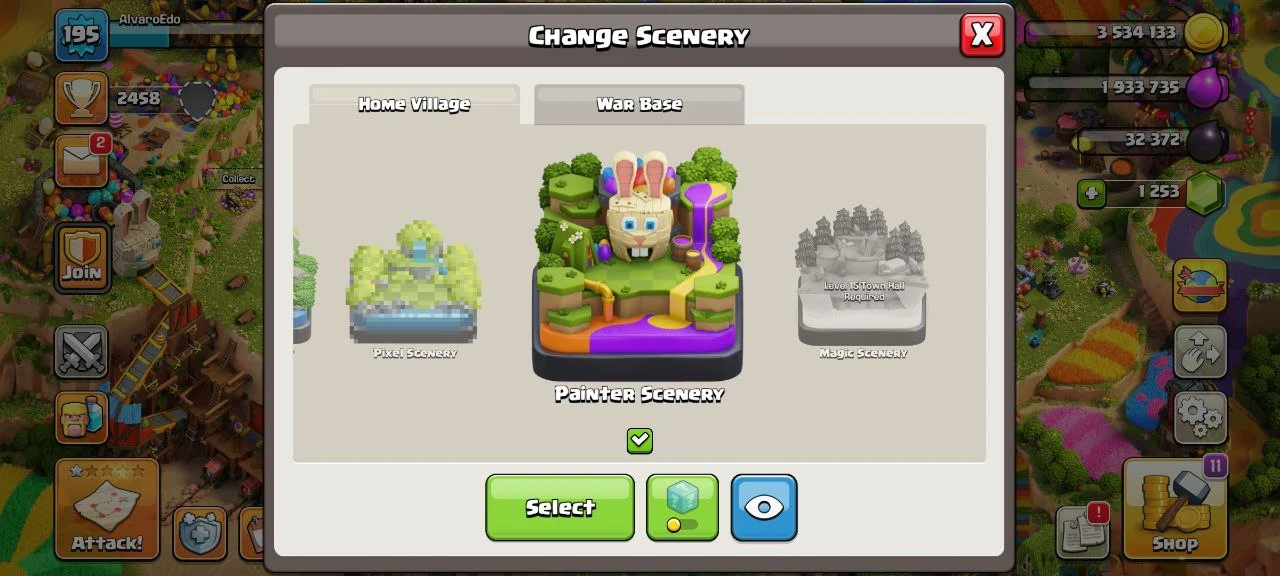The width and height of the screenshot is (1280, 576).
Task: Open the Shop with hammer icon
Action: 1175,509
